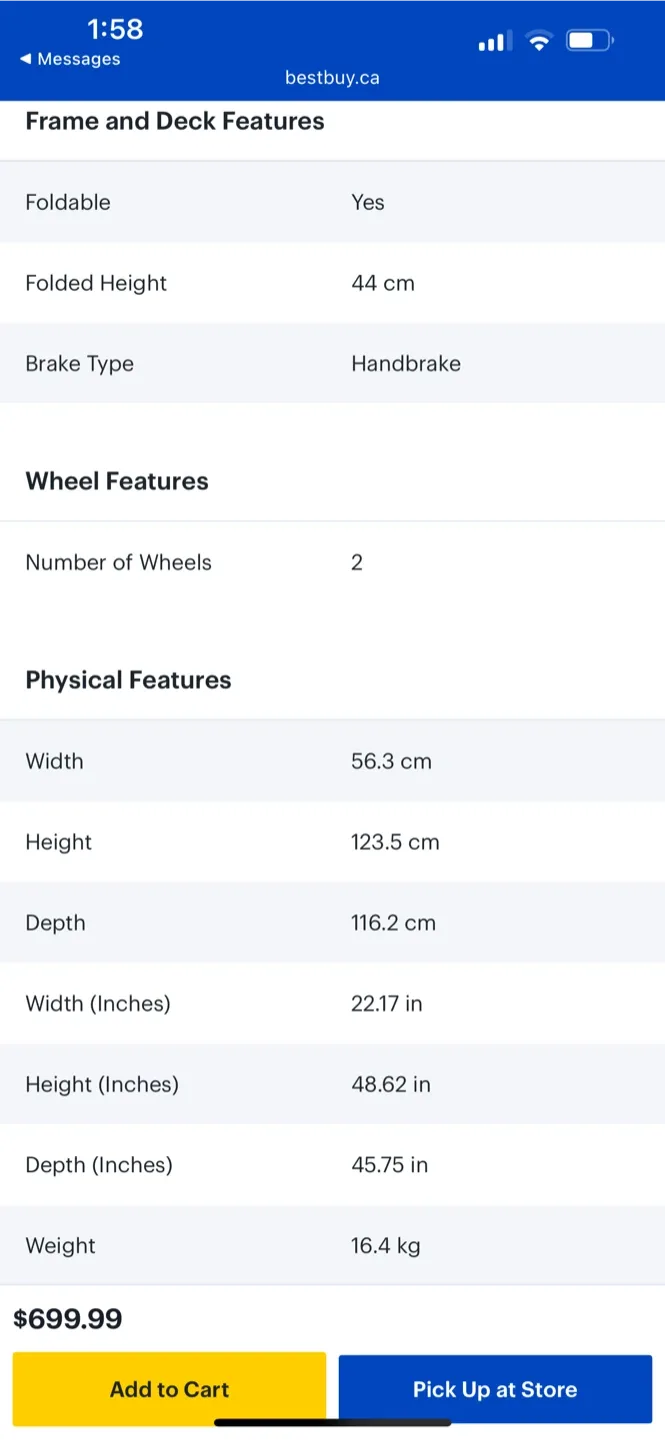Viewport: 665px width, 1440px height.
Task: Tap the Add to Cart button
Action: click(169, 1389)
